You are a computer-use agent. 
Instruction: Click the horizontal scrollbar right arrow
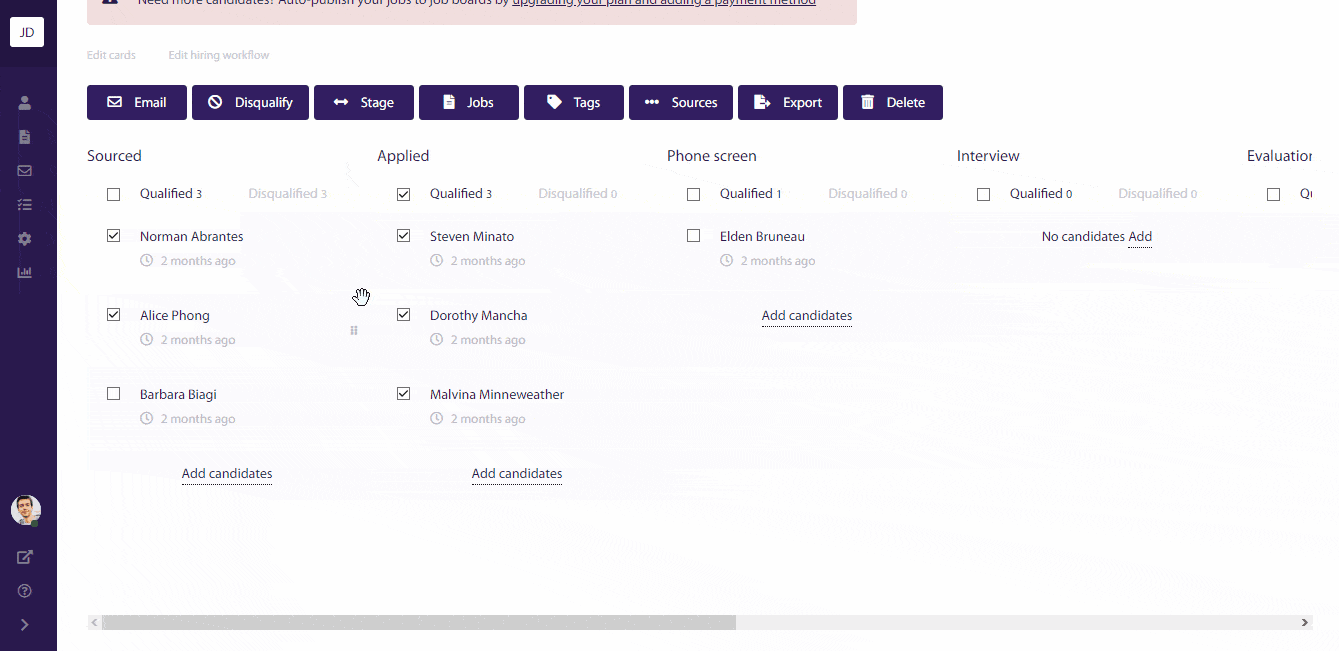[1304, 623]
